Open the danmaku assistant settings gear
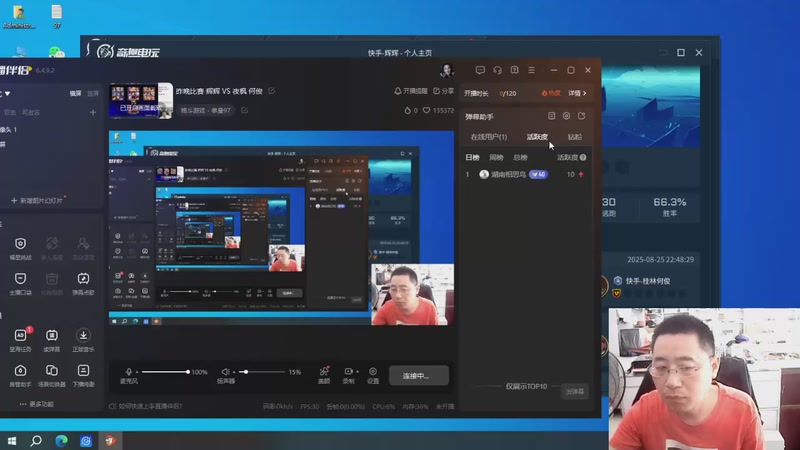This screenshot has width=800, height=450. (x=566, y=116)
